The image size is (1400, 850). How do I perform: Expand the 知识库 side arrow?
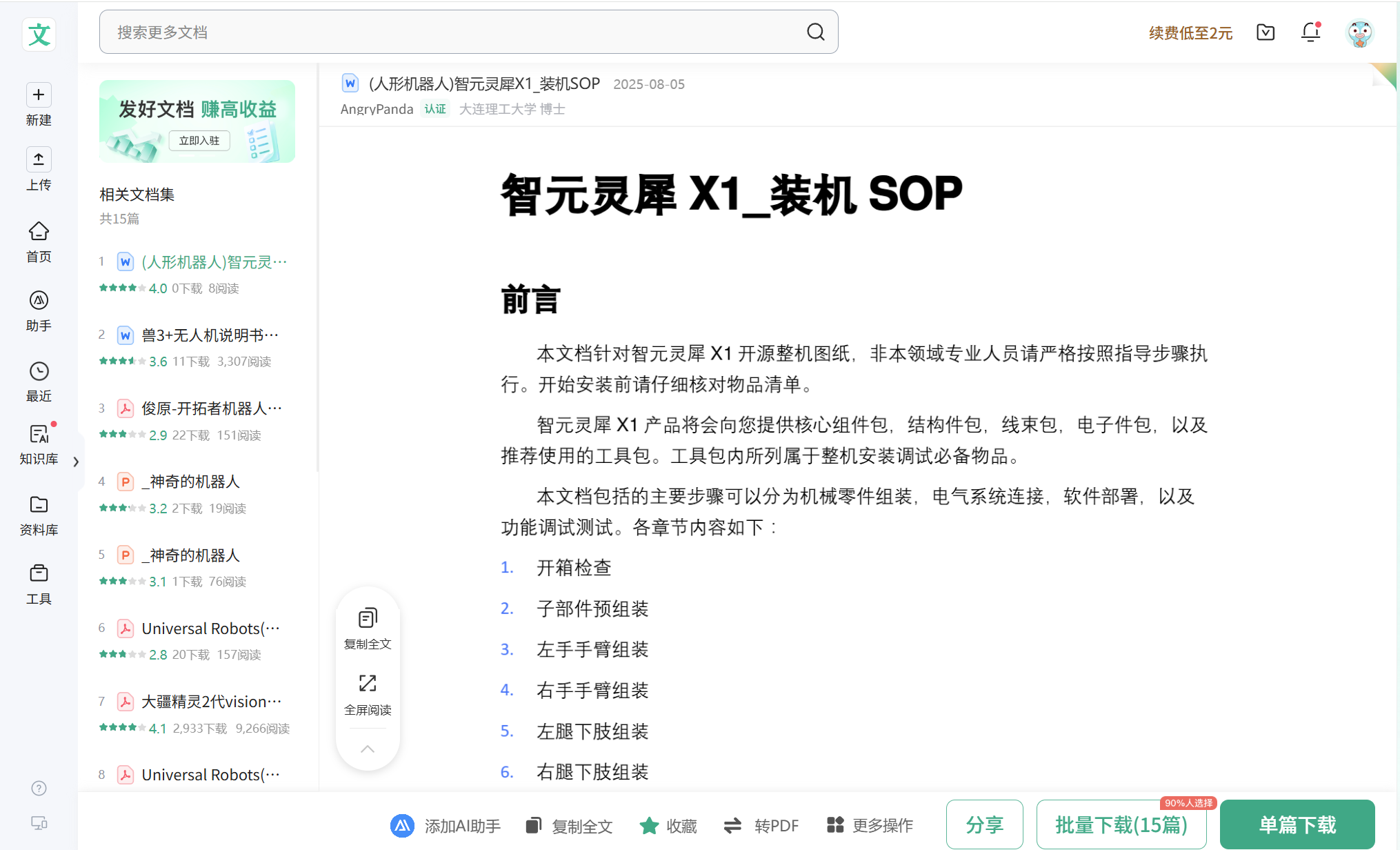[76, 462]
